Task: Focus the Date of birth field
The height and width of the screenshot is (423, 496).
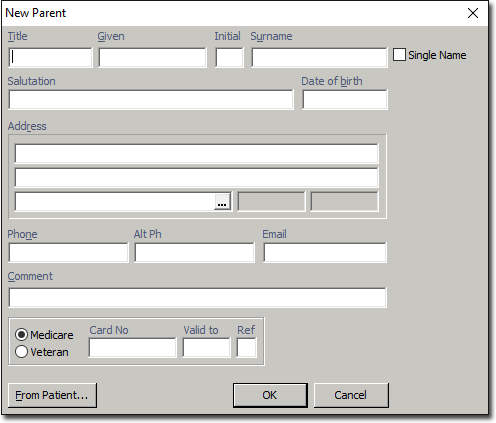Action: (x=345, y=99)
